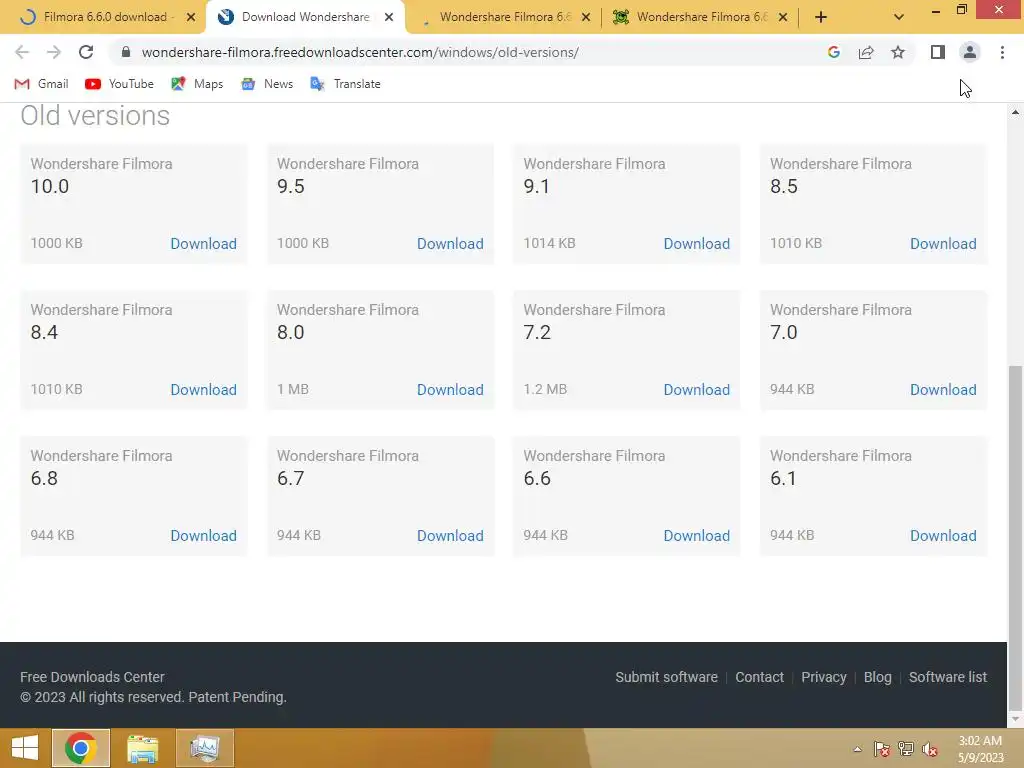Open the YouTube bookmark
This screenshot has width=1024, height=768.
[120, 84]
